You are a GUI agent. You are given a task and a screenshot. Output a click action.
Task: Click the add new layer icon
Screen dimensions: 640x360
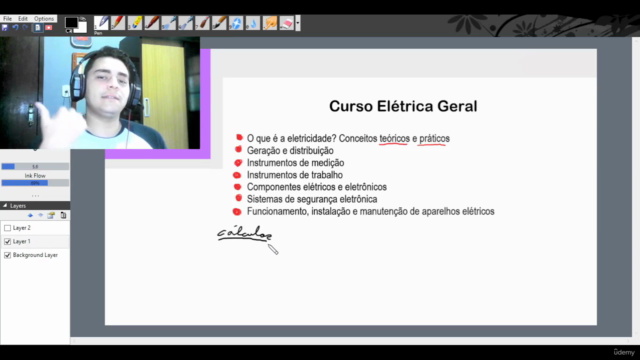click(x=51, y=215)
